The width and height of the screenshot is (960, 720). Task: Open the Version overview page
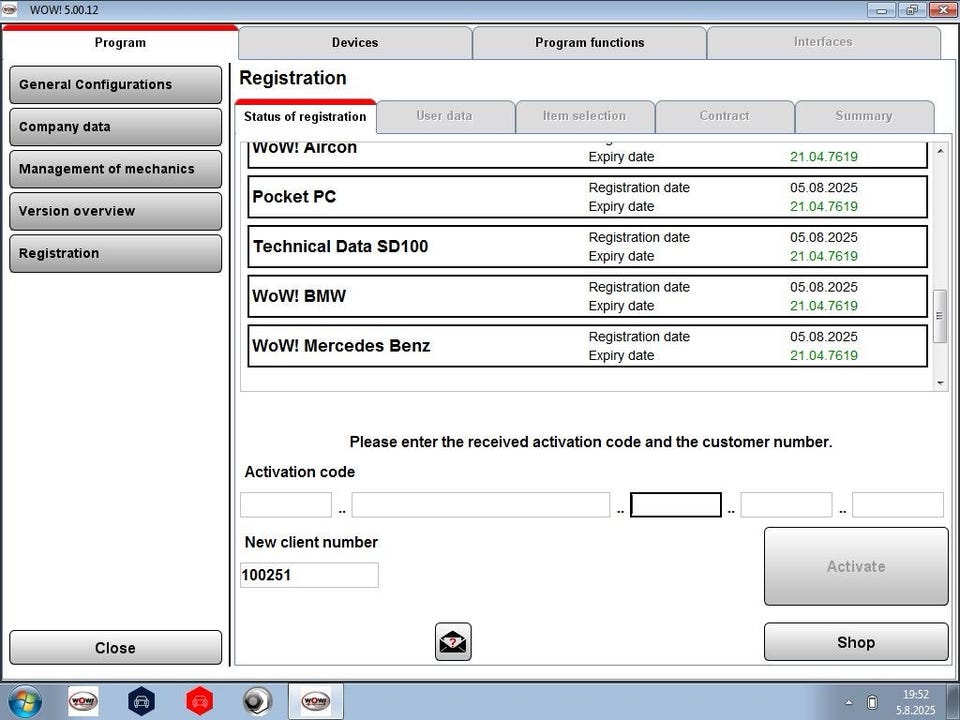tap(115, 211)
